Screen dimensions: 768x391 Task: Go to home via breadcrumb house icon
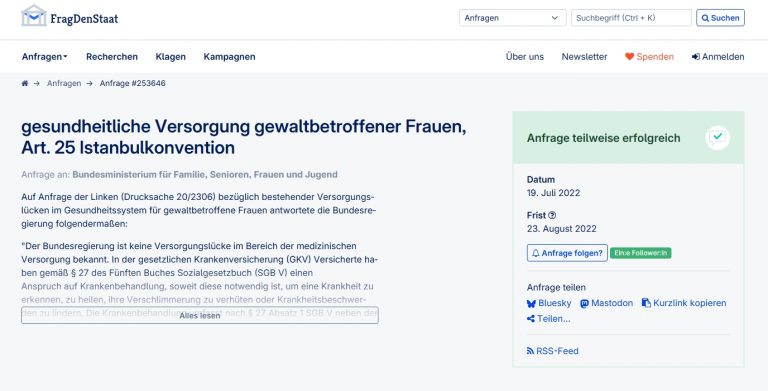(x=24, y=83)
